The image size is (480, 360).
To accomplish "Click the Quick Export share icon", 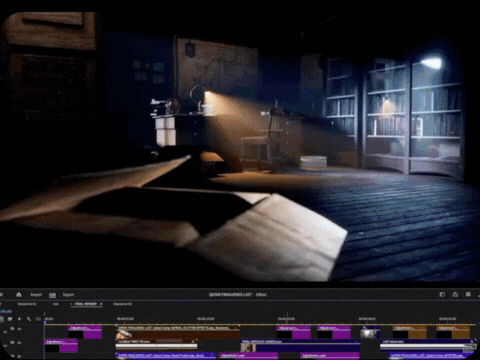I will tap(455, 294).
